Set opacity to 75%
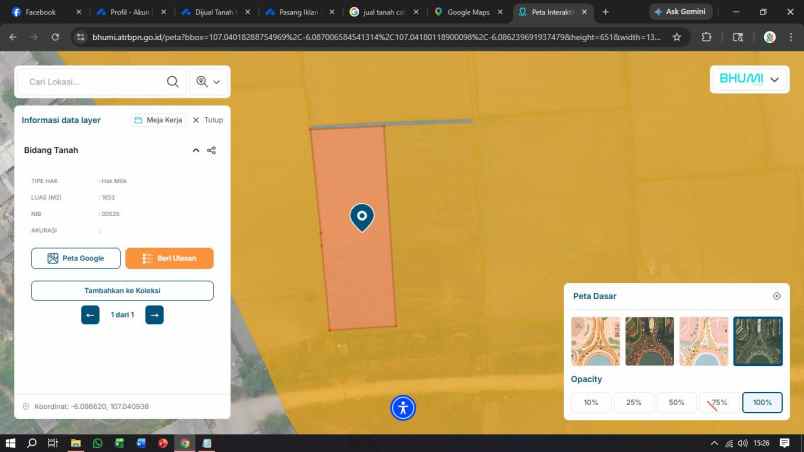The image size is (804, 452). click(x=719, y=402)
